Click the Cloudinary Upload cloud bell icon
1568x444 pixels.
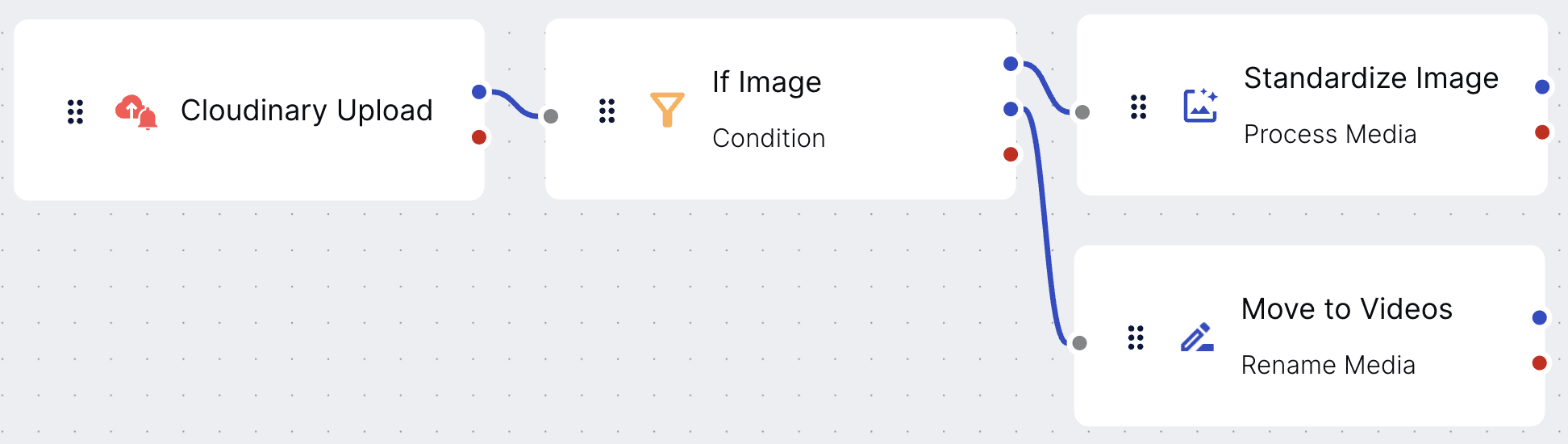coord(136,111)
